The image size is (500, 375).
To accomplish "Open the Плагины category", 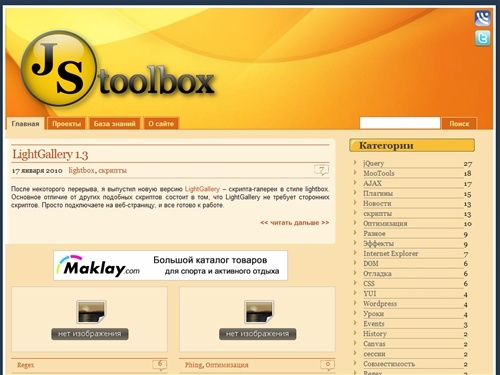I will pyautogui.click(x=378, y=193).
